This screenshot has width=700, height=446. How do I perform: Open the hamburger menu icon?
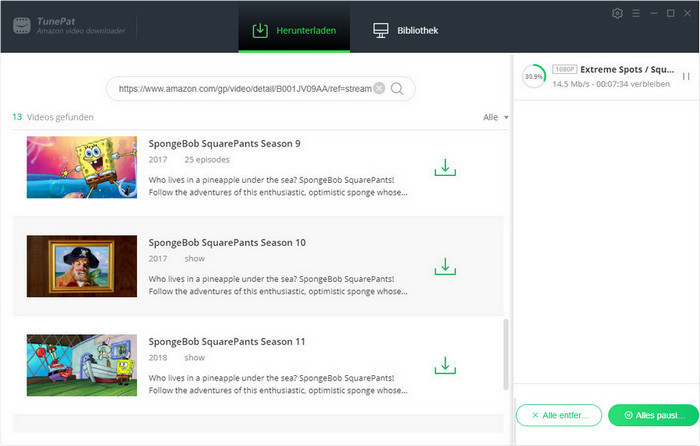(x=636, y=13)
